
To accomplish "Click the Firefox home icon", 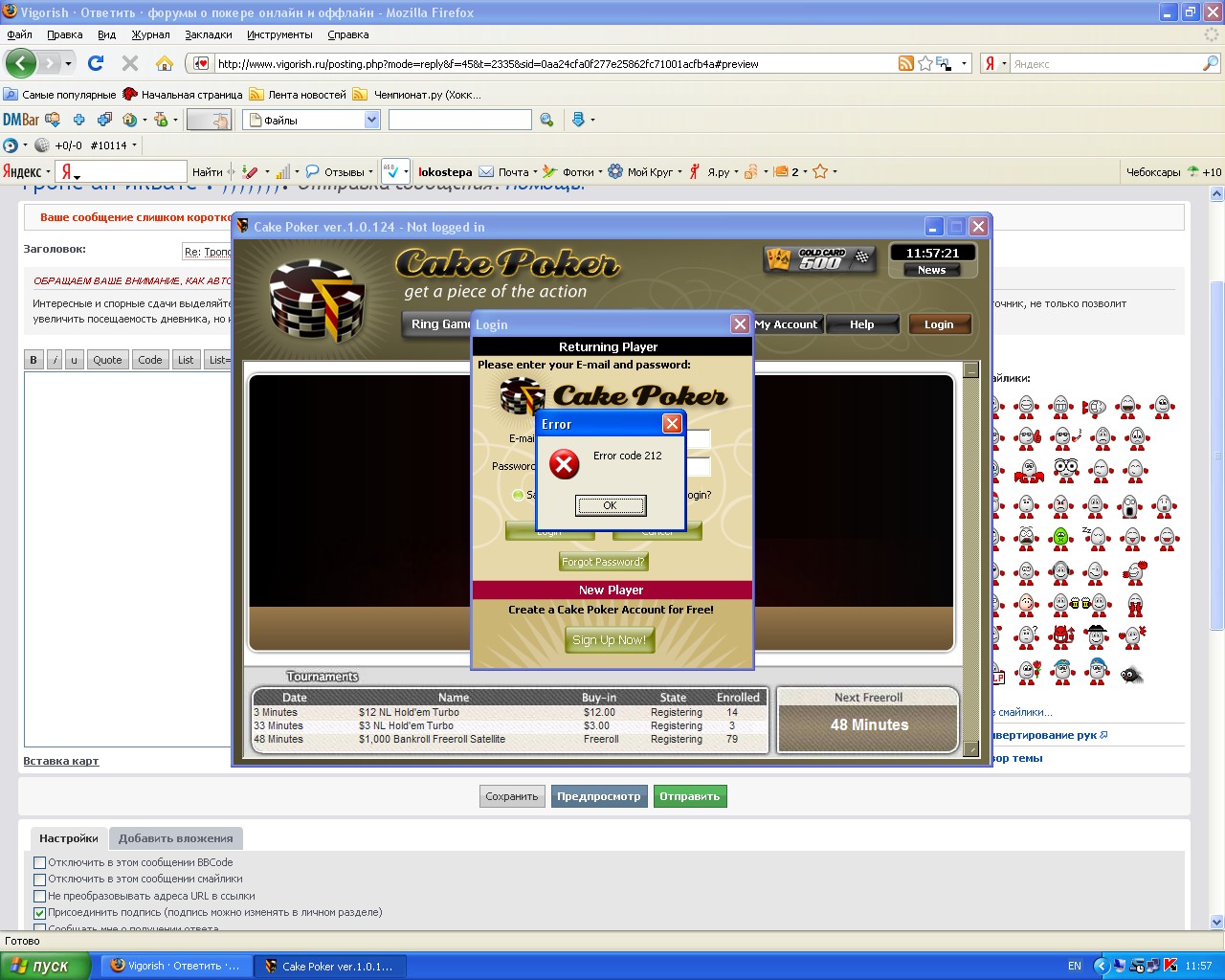I will tap(165, 63).
